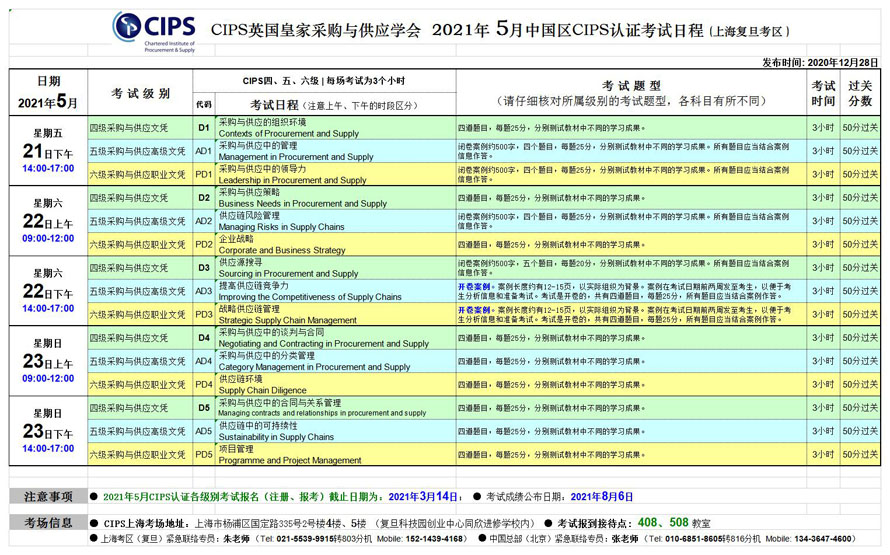Screen dimensions: 890x555
Task: Click the CIPS logo at top
Action: click(154, 32)
